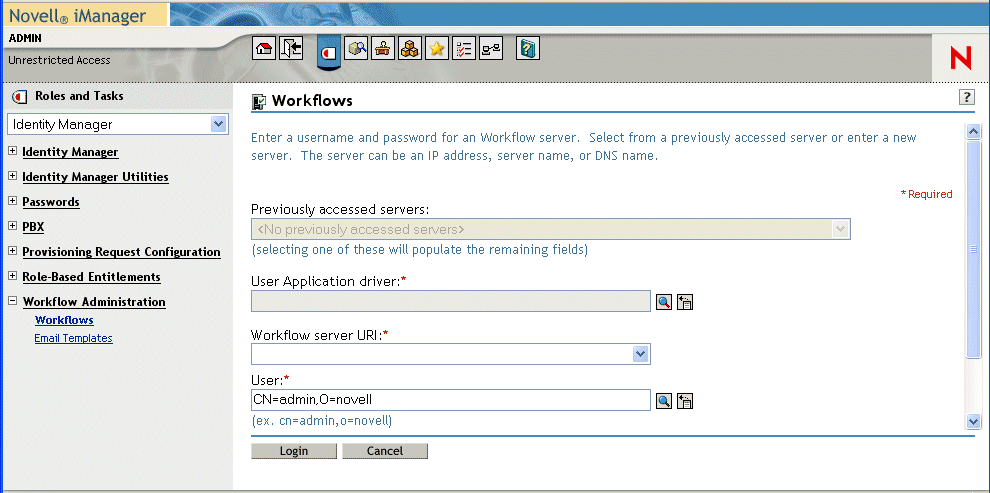
Task: Open the Favorites star icon
Action: 437,49
